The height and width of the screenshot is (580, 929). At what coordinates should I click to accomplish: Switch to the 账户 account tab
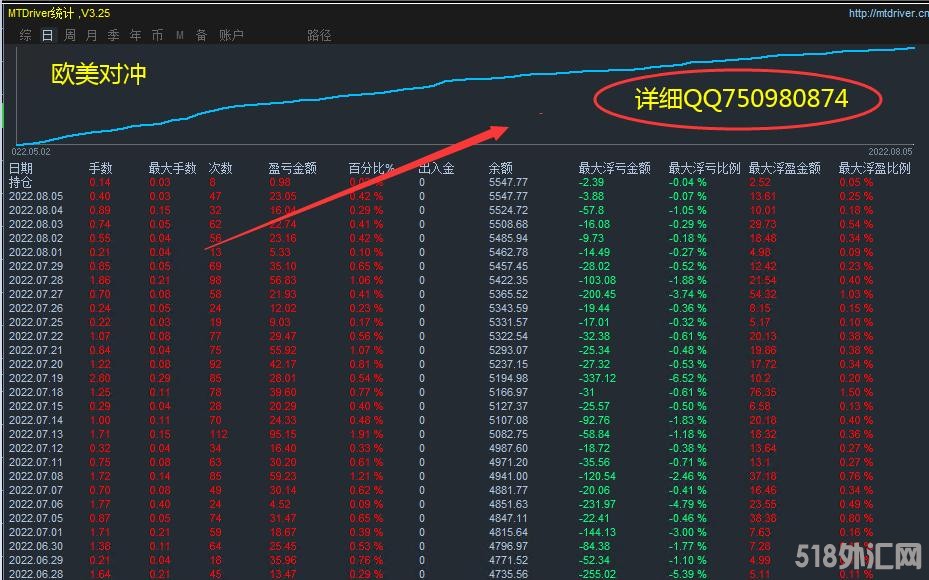[x=231, y=35]
